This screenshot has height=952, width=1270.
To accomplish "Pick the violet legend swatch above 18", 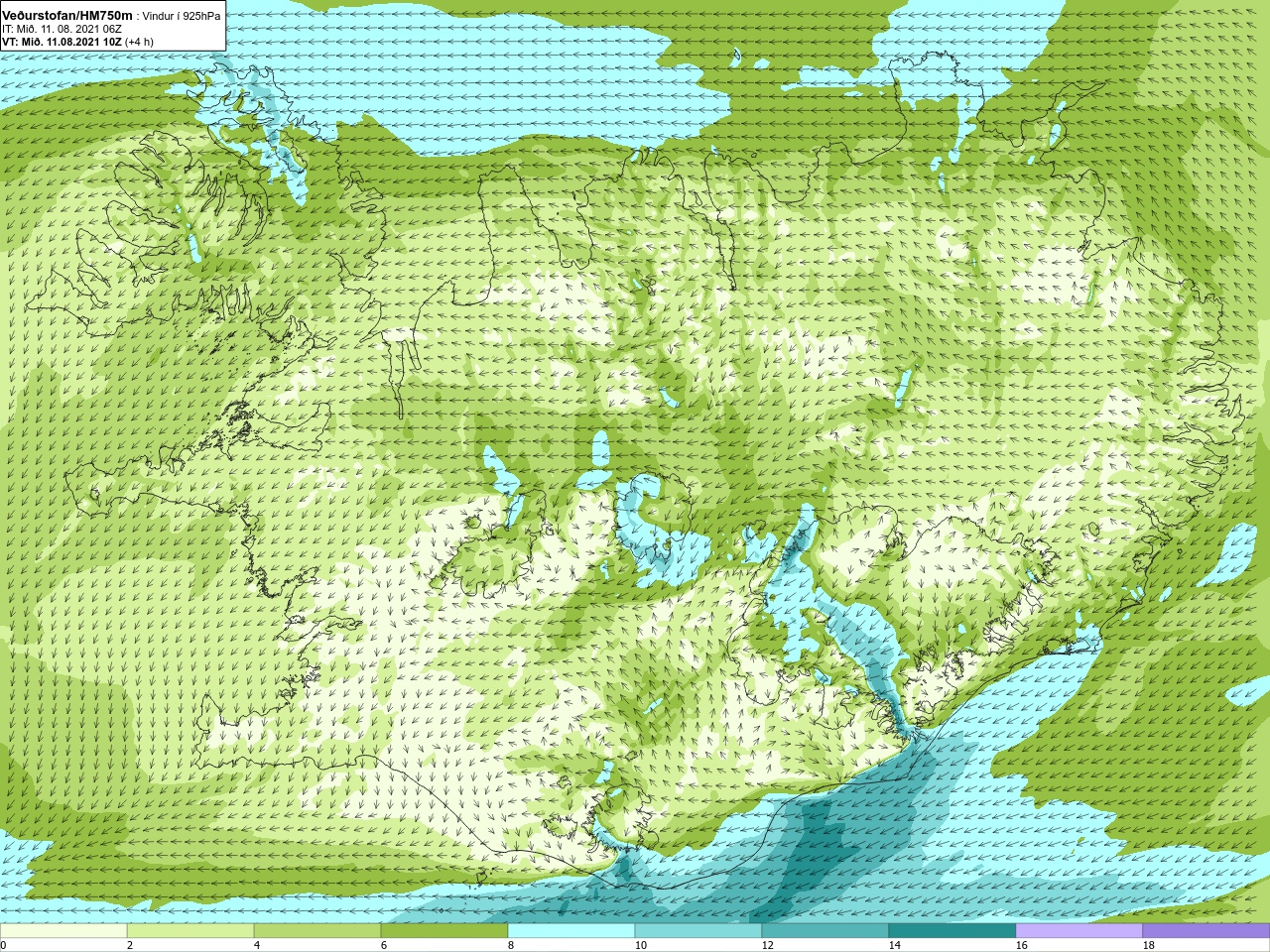I will click(x=1206, y=931).
